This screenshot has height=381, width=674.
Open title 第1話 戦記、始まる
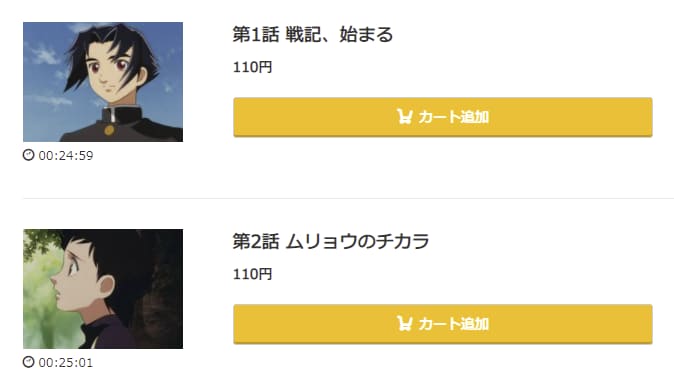pos(313,34)
